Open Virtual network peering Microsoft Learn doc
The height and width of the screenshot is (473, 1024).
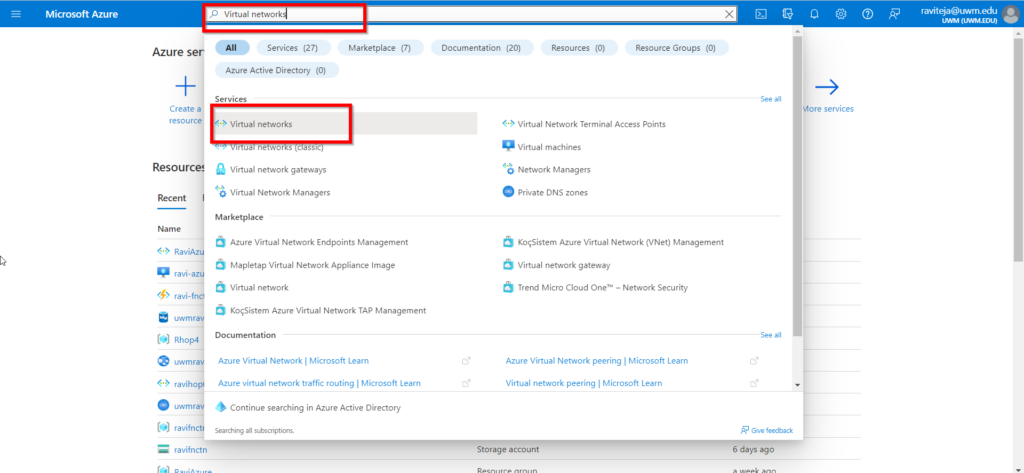coord(584,383)
